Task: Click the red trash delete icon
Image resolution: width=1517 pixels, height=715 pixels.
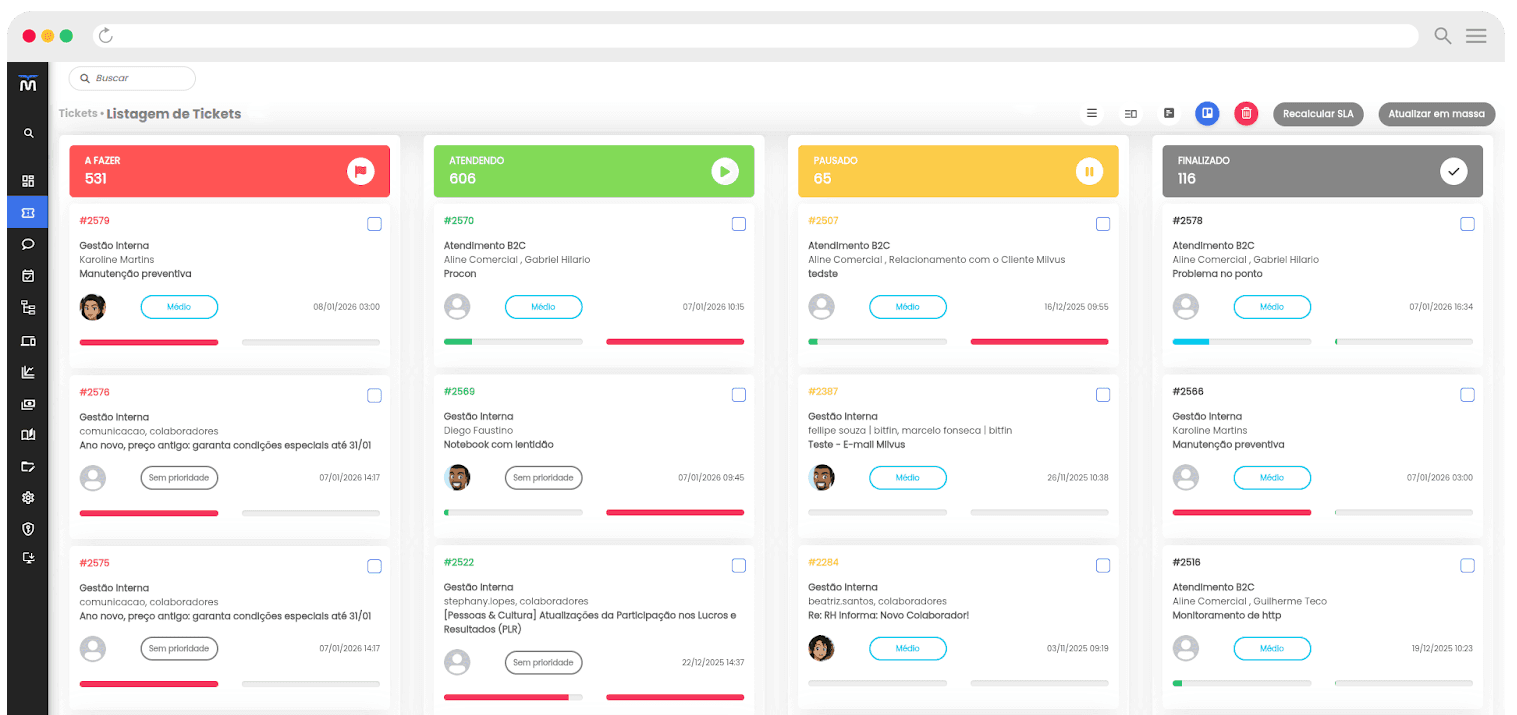Action: click(1246, 114)
